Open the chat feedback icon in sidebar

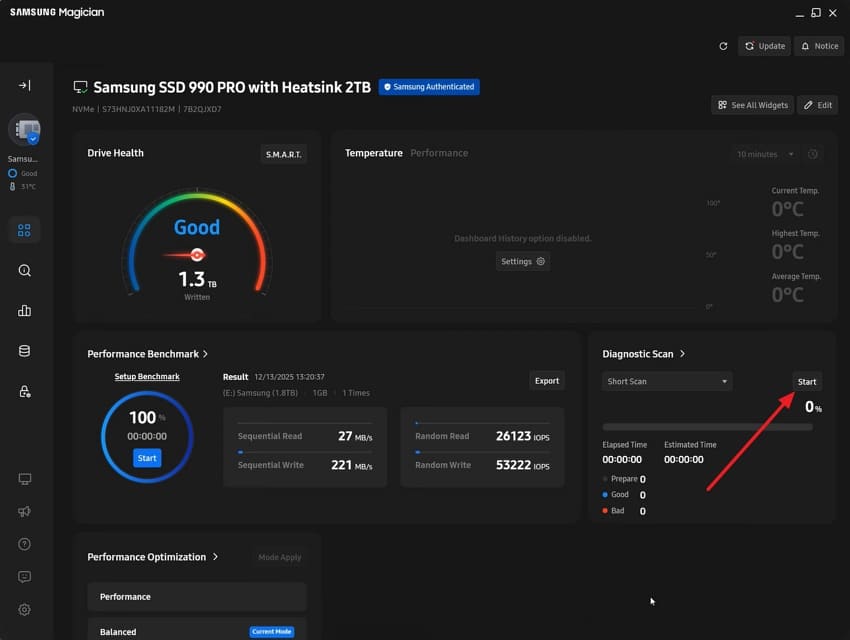[24, 577]
